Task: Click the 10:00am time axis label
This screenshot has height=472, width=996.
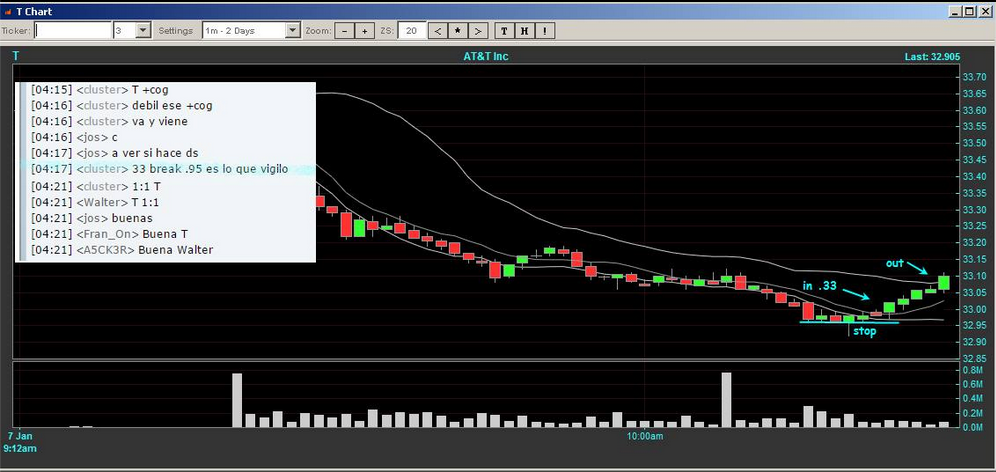Action: pos(644,436)
